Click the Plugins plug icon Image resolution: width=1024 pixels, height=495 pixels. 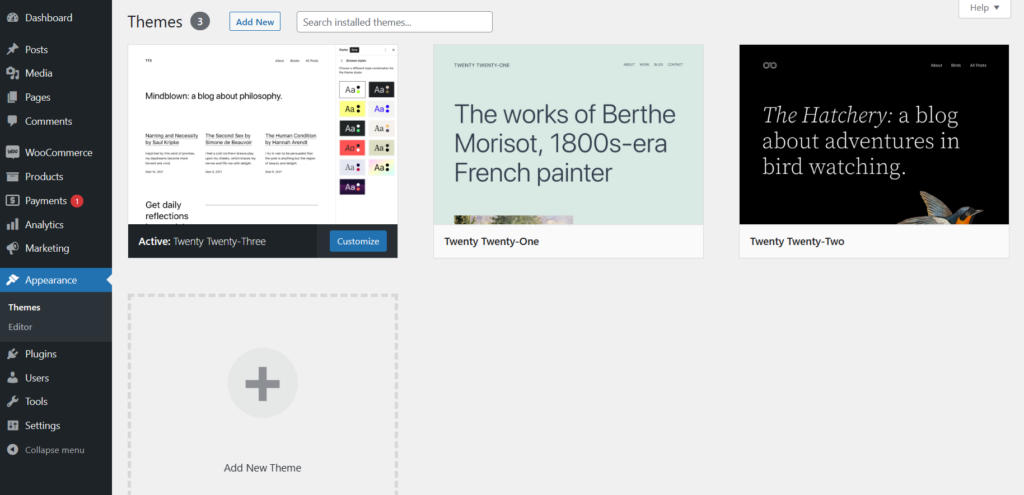click(12, 354)
